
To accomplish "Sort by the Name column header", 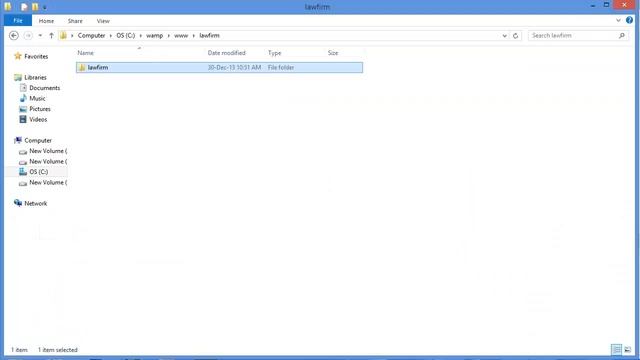I will point(85,53).
